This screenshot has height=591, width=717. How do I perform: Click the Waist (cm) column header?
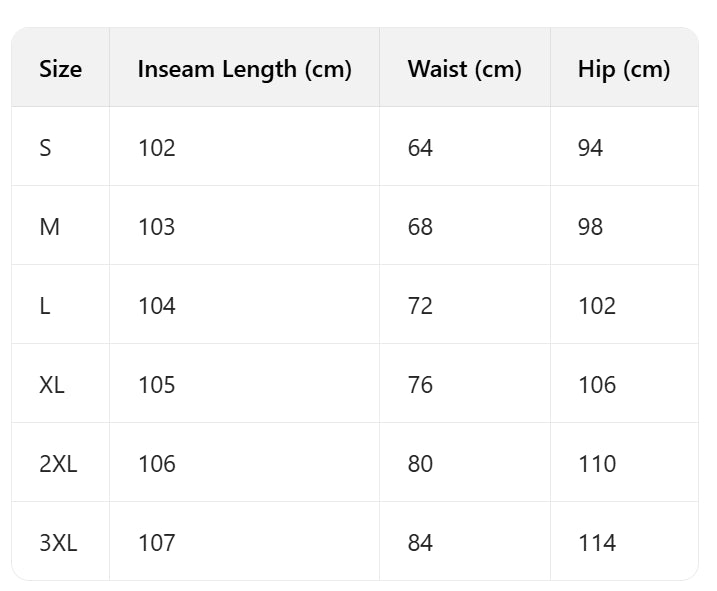coord(464,69)
